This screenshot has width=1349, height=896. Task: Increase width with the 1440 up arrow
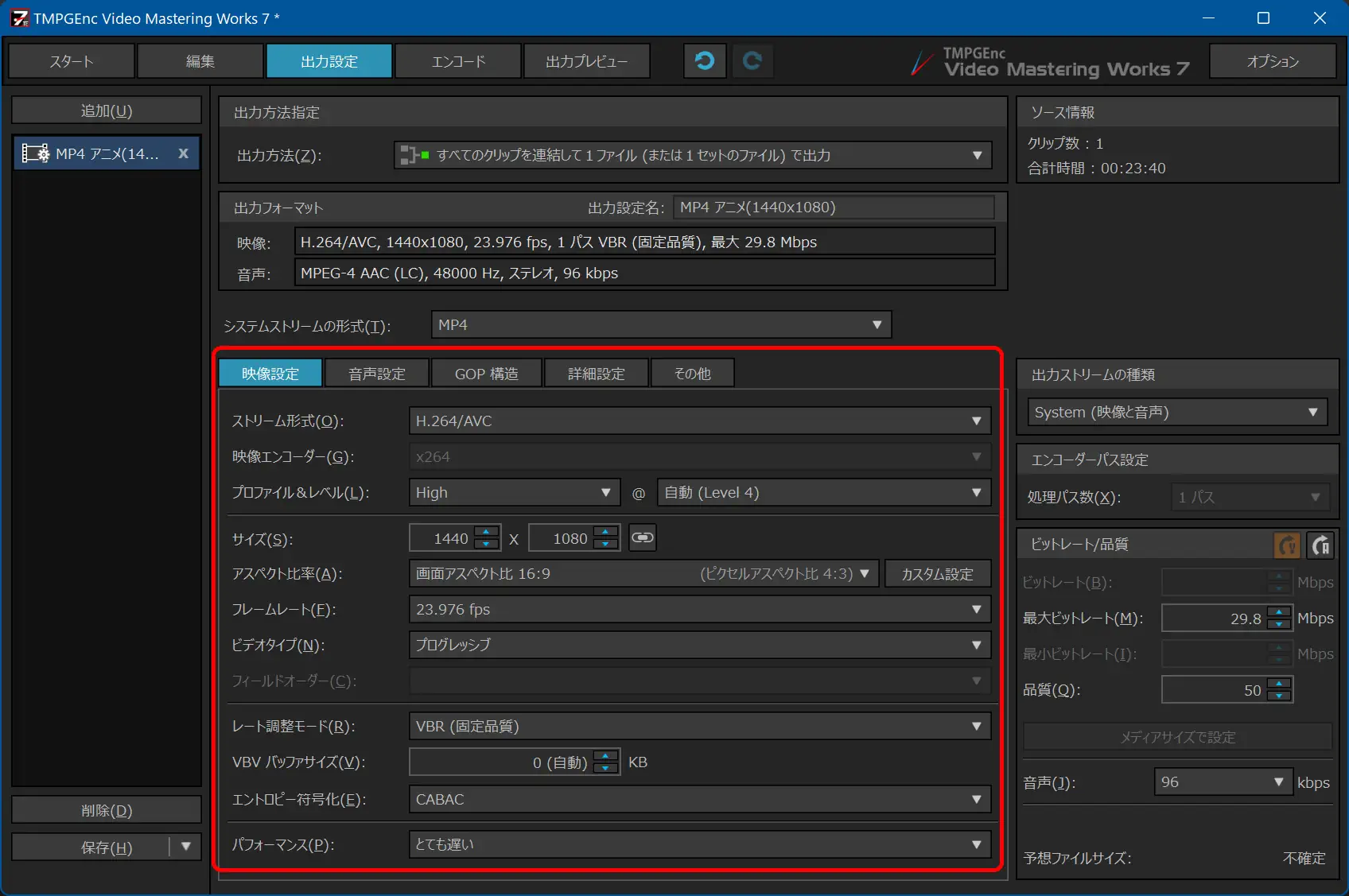(x=487, y=531)
